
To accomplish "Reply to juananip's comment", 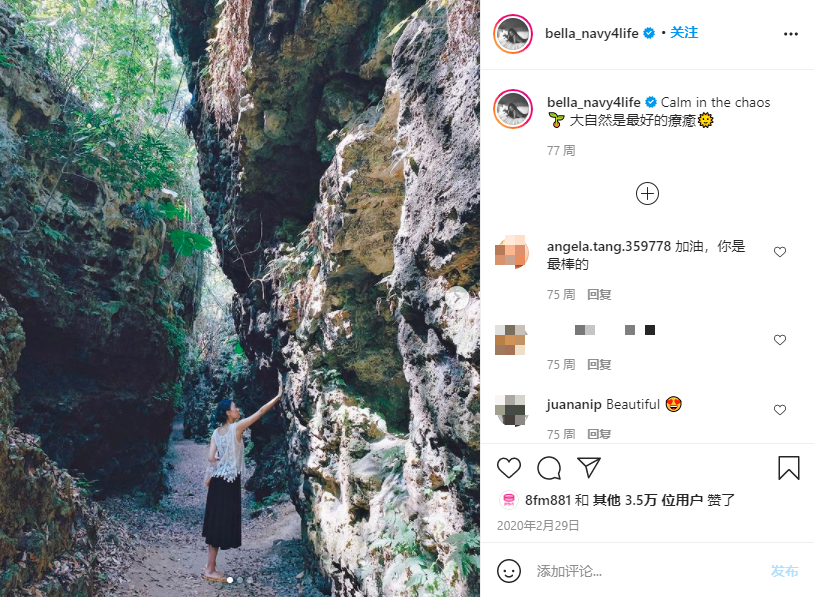I will click(599, 434).
